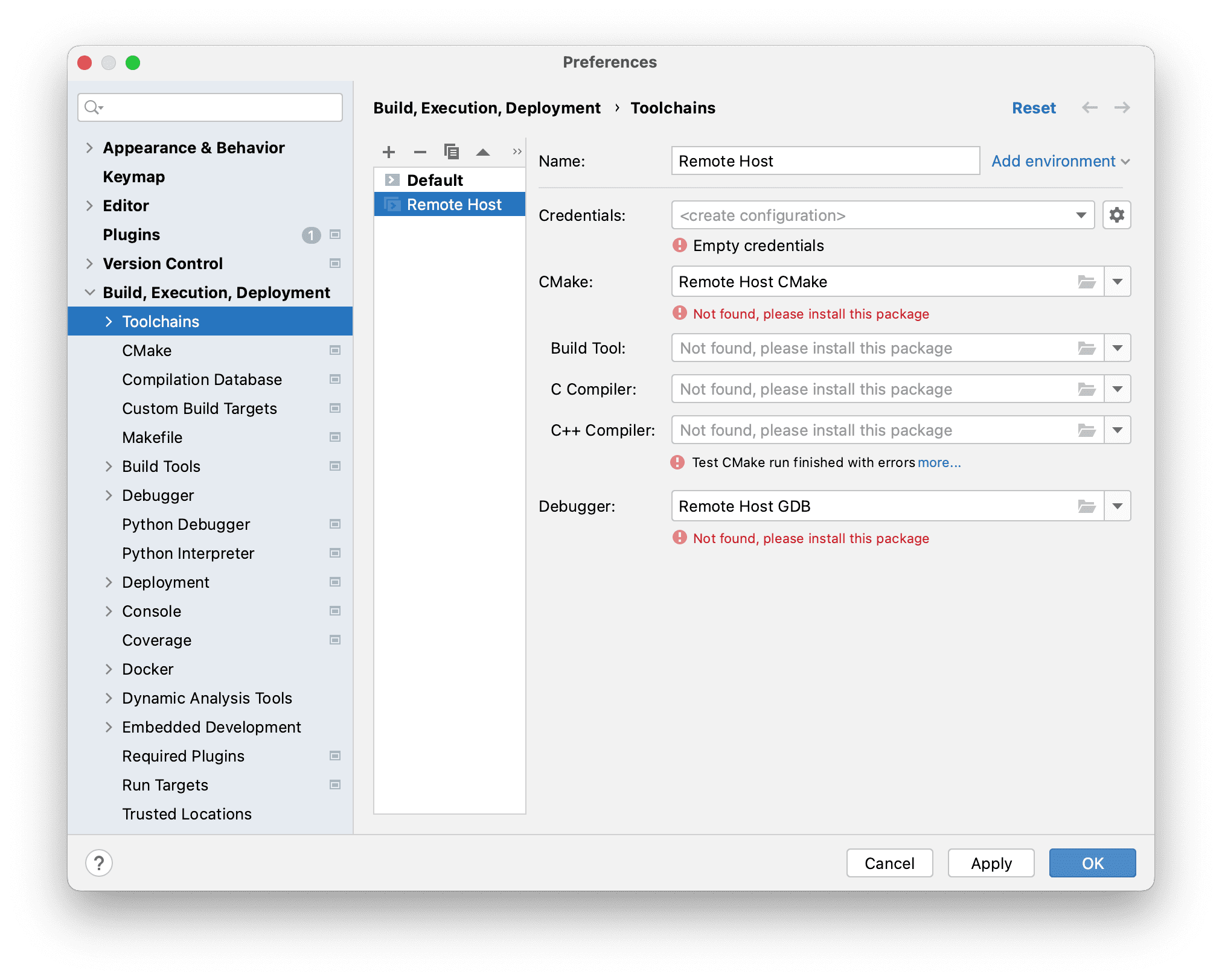Open the Credentials configuration dropdown
Viewport: 1222px width, 980px height.
tap(1081, 215)
